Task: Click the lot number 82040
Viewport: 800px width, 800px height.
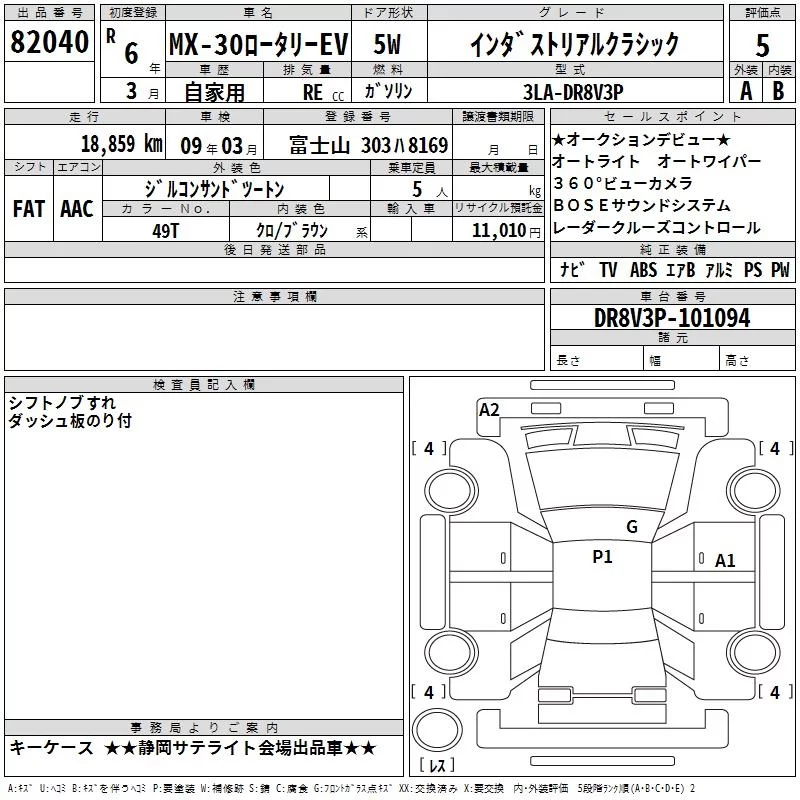Action: 49,42
